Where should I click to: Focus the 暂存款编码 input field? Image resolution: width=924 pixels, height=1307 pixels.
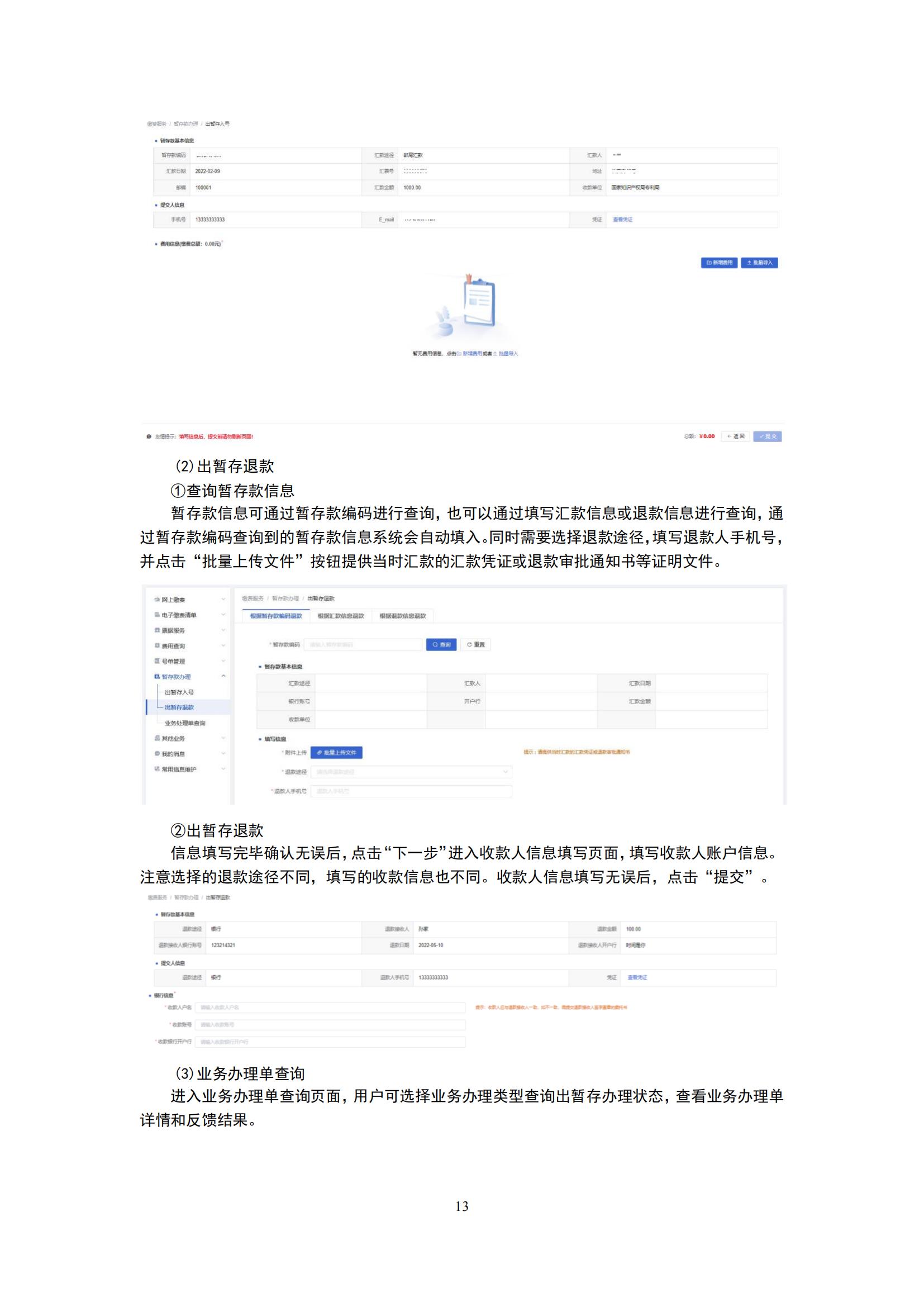point(363,644)
